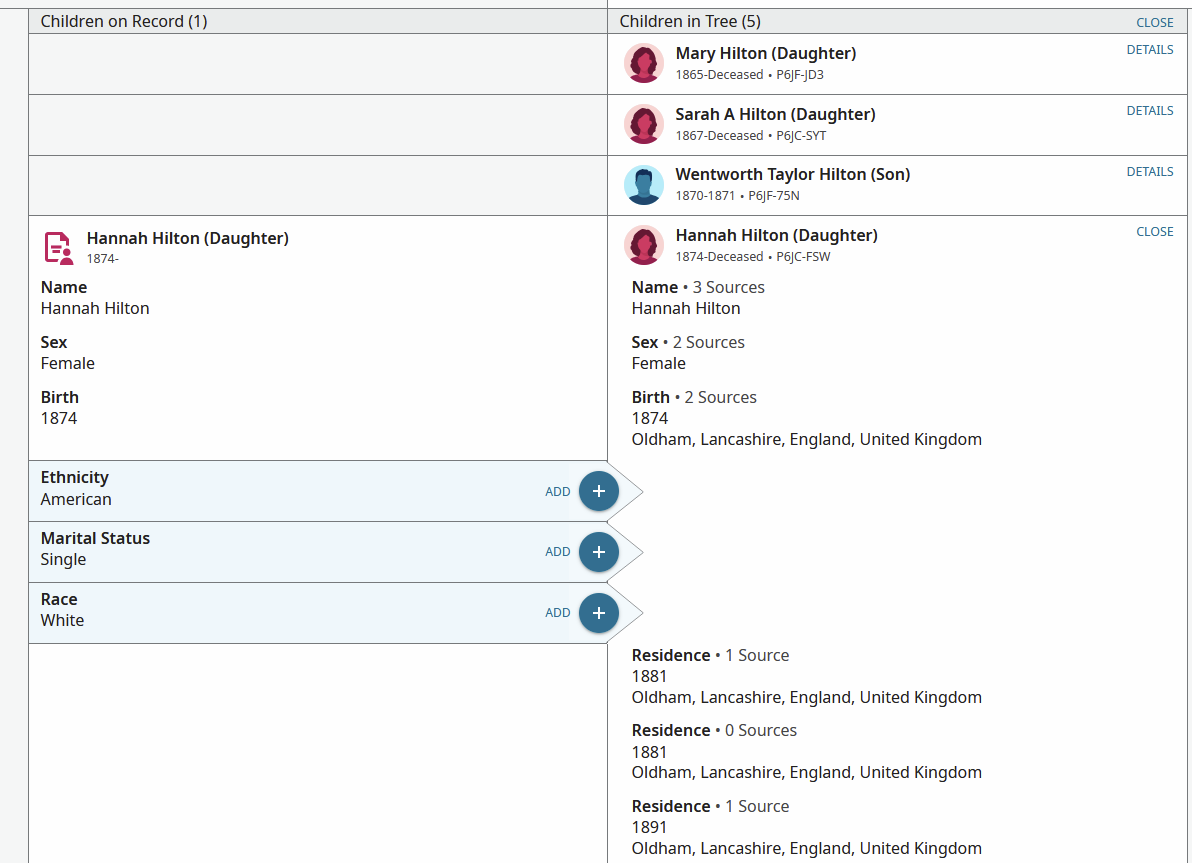Click the 1891 residence year
This screenshot has height=863, width=1192.
[649, 827]
